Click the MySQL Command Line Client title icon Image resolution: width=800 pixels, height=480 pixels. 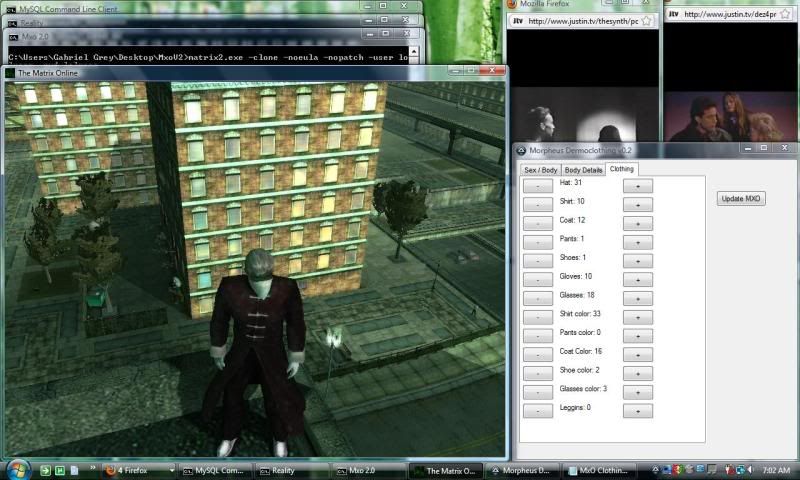(11, 9)
